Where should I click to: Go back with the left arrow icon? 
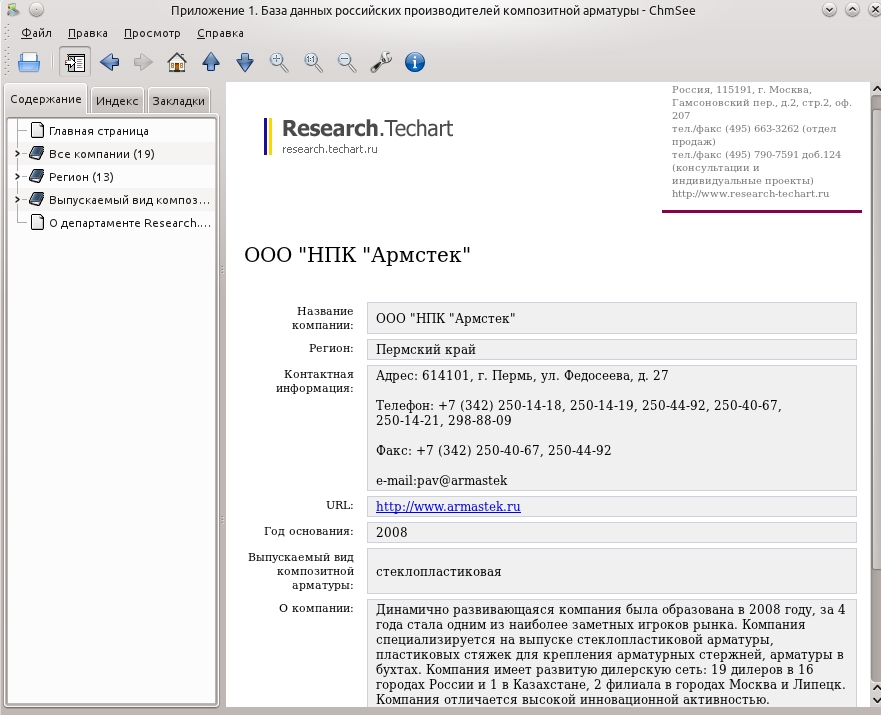click(x=110, y=62)
